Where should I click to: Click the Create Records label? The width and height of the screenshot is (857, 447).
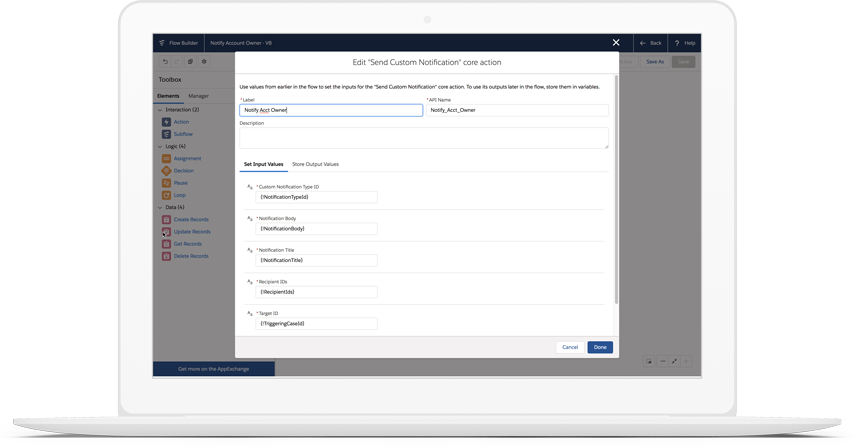(191, 220)
